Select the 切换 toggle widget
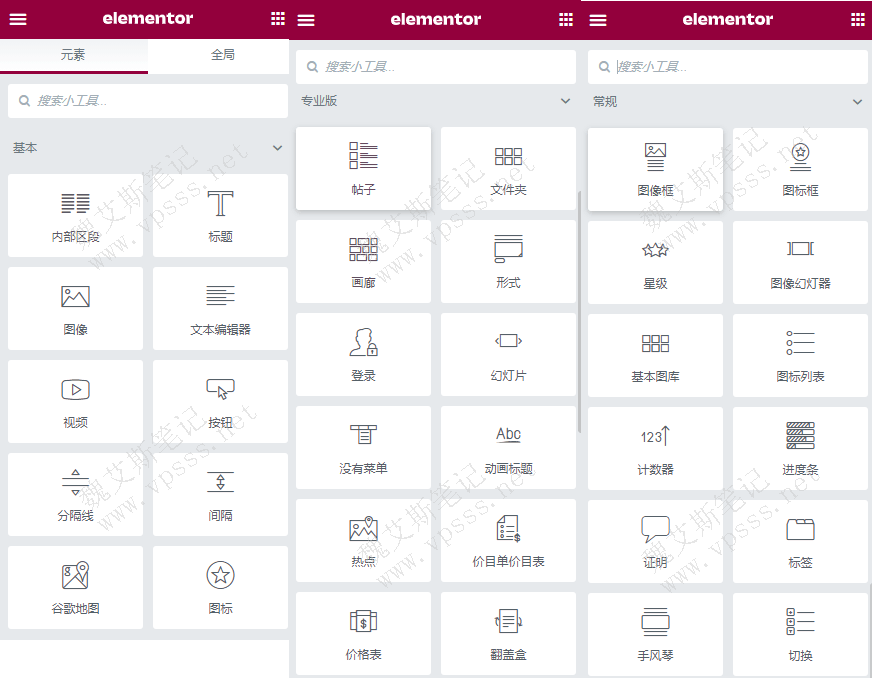This screenshot has width=872, height=678. coord(800,634)
